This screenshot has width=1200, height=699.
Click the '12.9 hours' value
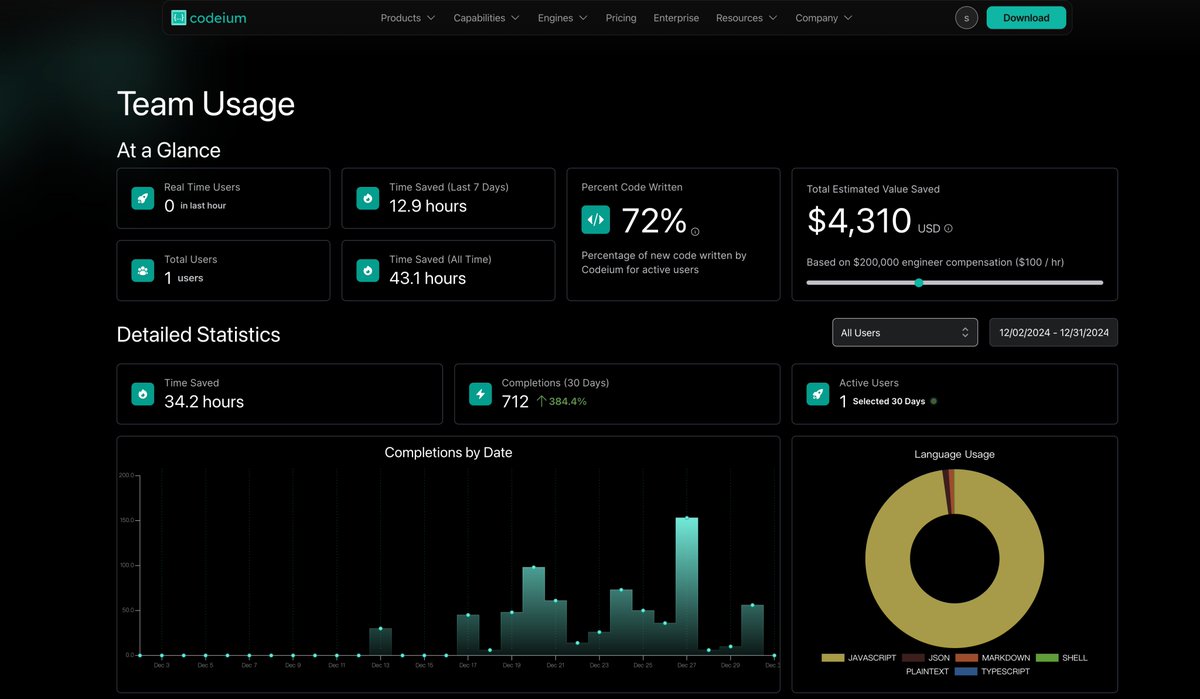(x=428, y=206)
